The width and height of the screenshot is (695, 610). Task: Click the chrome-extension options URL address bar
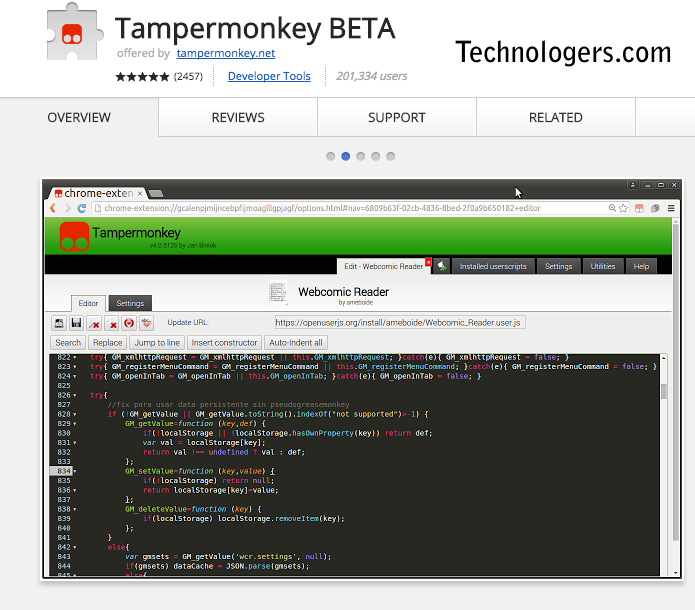[x=350, y=208]
